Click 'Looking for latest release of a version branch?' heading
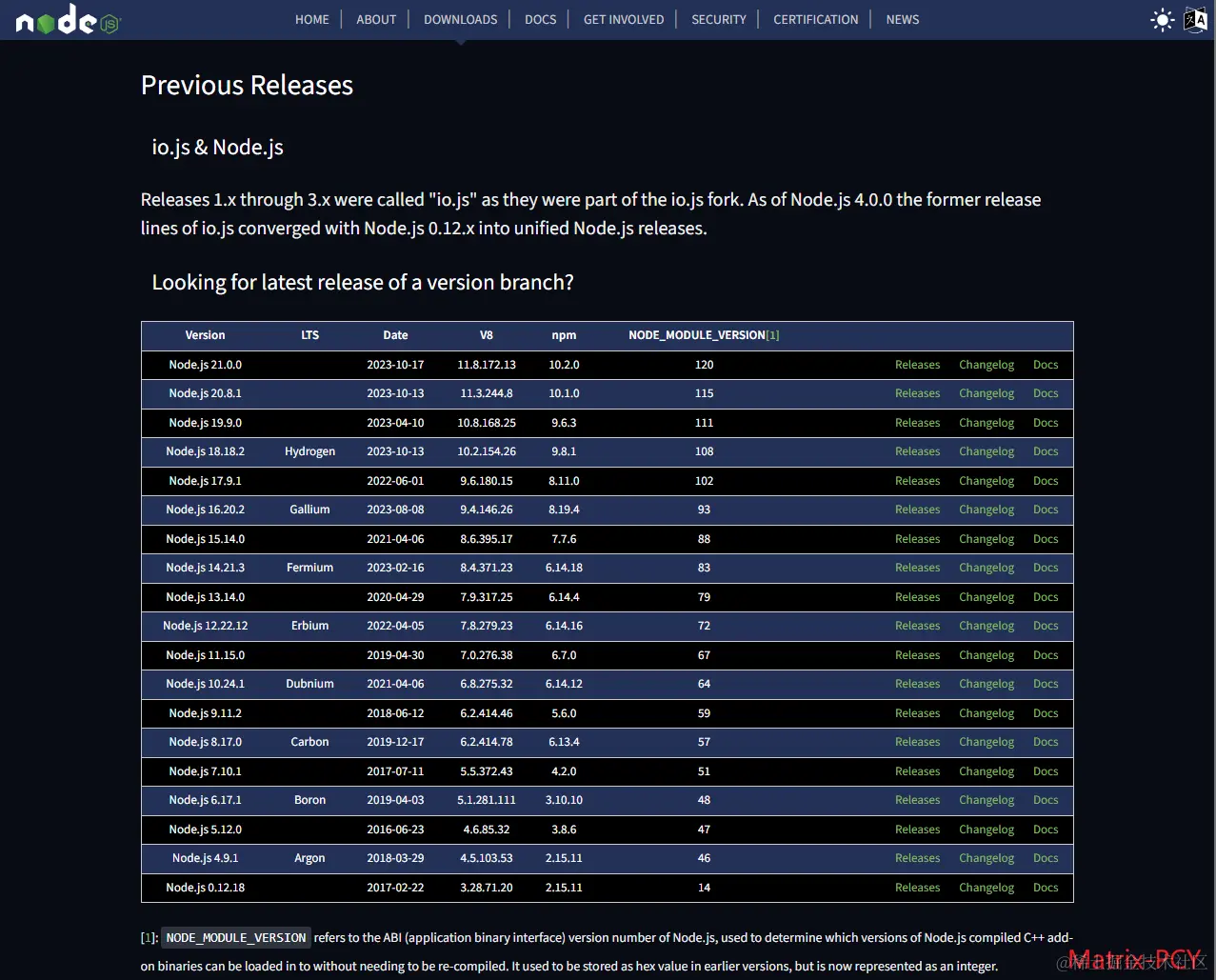This screenshot has width=1216, height=980. click(x=363, y=282)
